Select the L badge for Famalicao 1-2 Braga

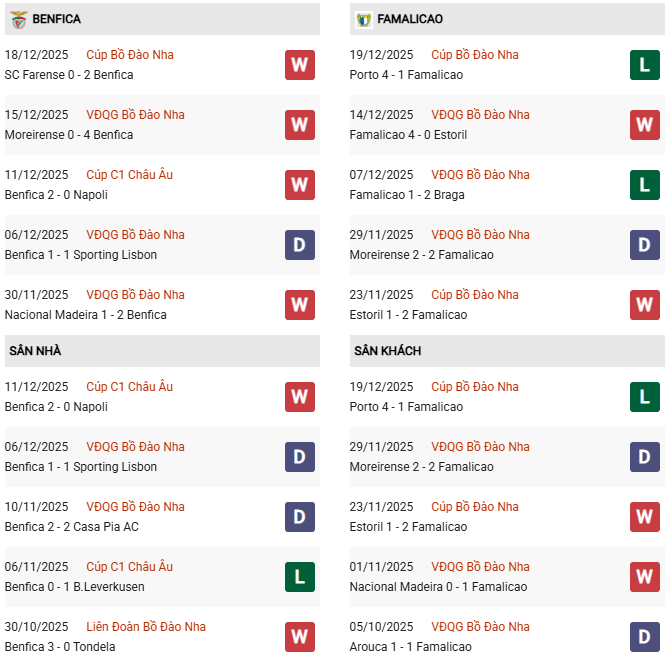tap(644, 185)
